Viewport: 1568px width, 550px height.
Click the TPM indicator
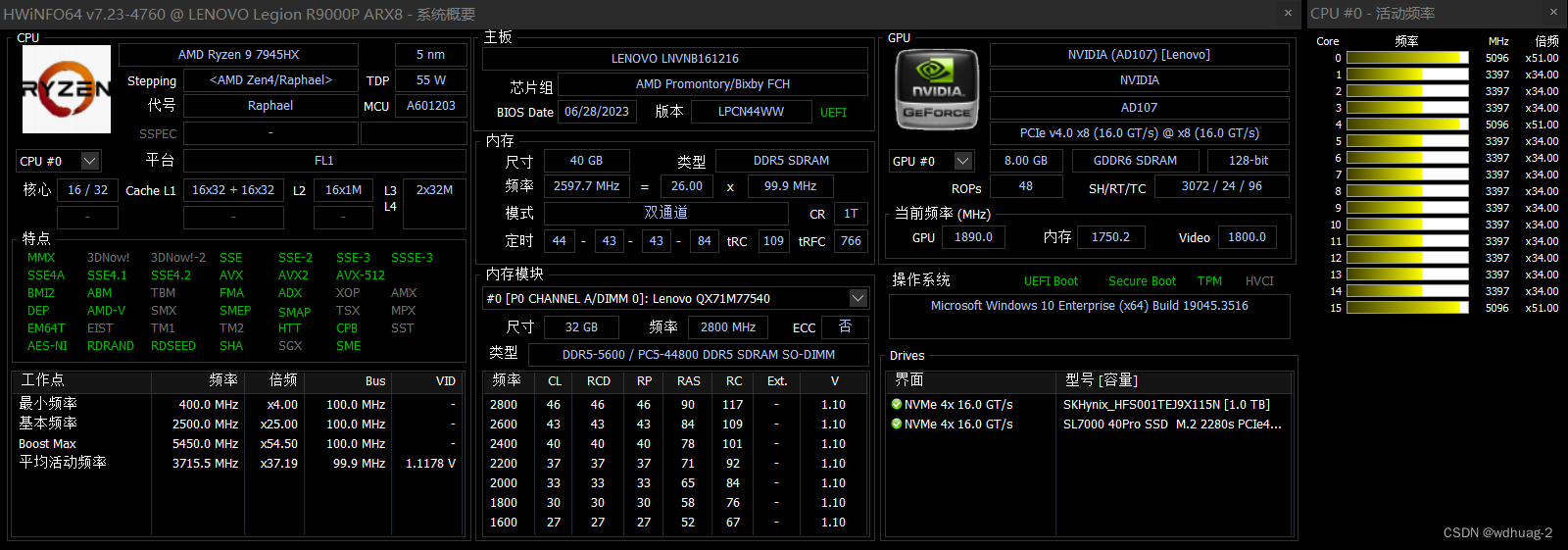point(1209,281)
